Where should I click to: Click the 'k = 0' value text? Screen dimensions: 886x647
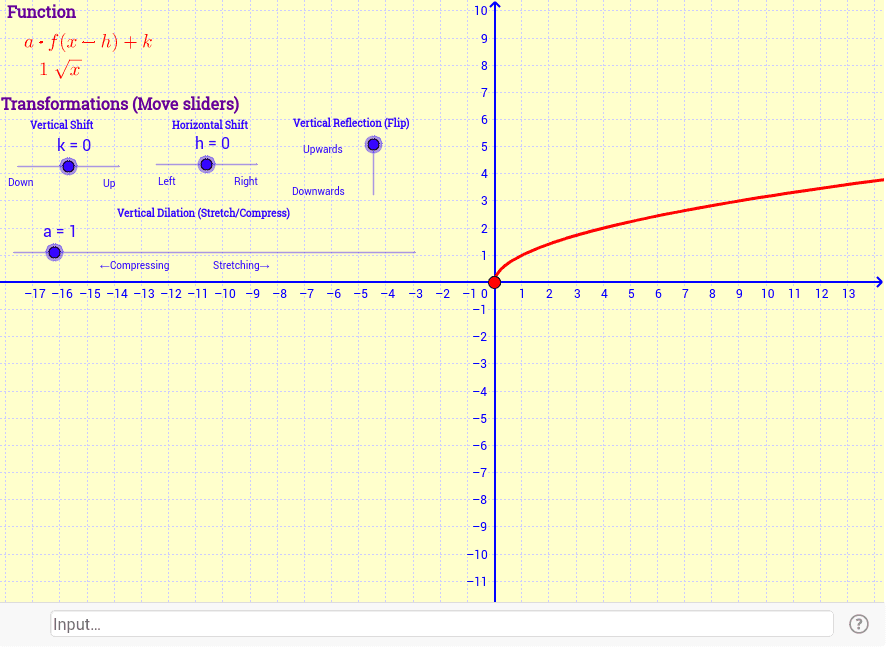(74, 145)
